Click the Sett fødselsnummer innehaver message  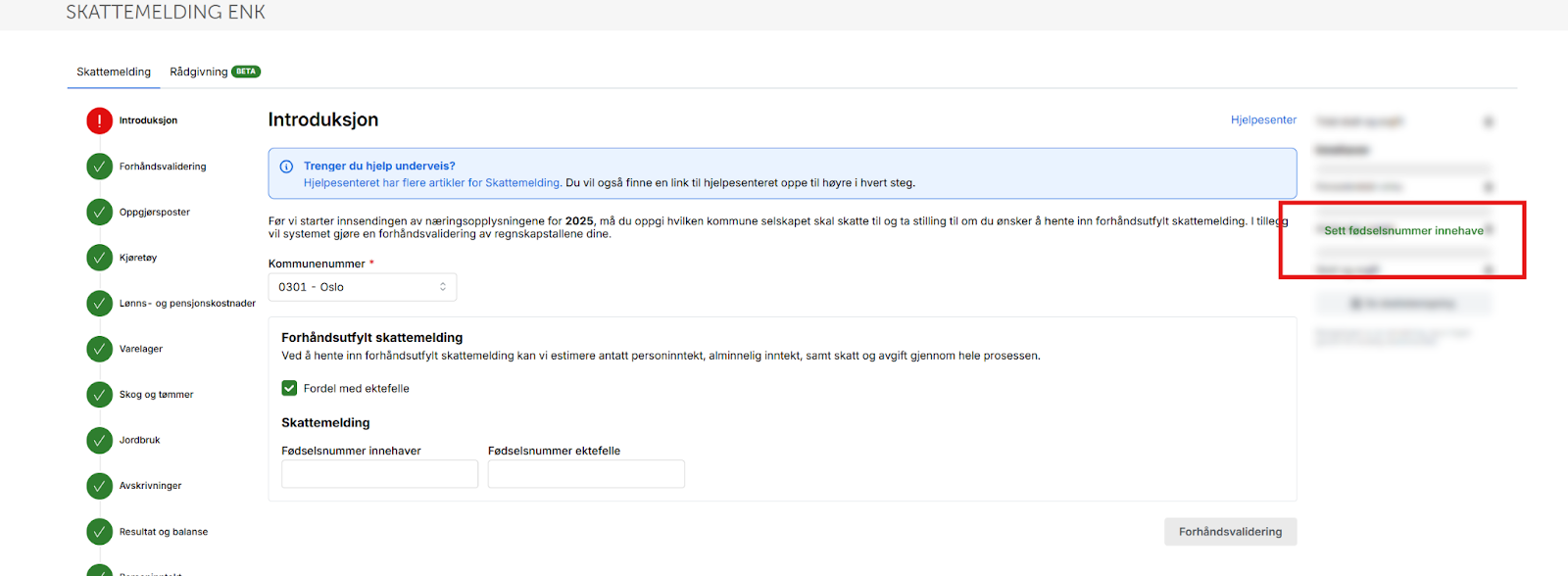pos(1403,231)
